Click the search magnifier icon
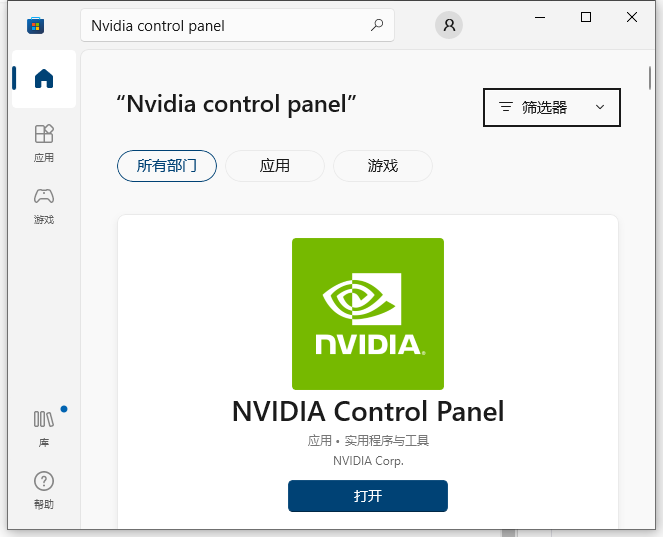The width and height of the screenshot is (663, 537). (x=377, y=26)
